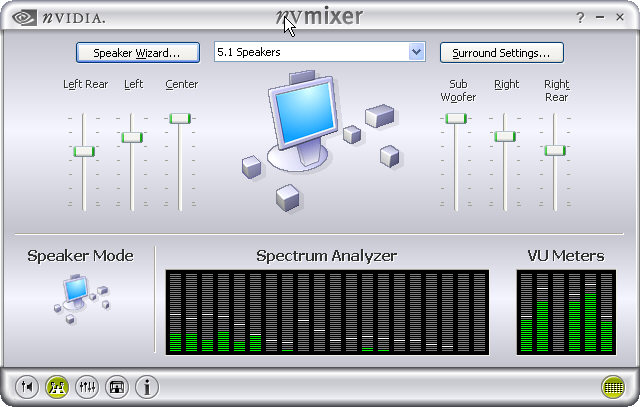Click the VU Meters display
The image size is (640, 407).
pos(566,312)
